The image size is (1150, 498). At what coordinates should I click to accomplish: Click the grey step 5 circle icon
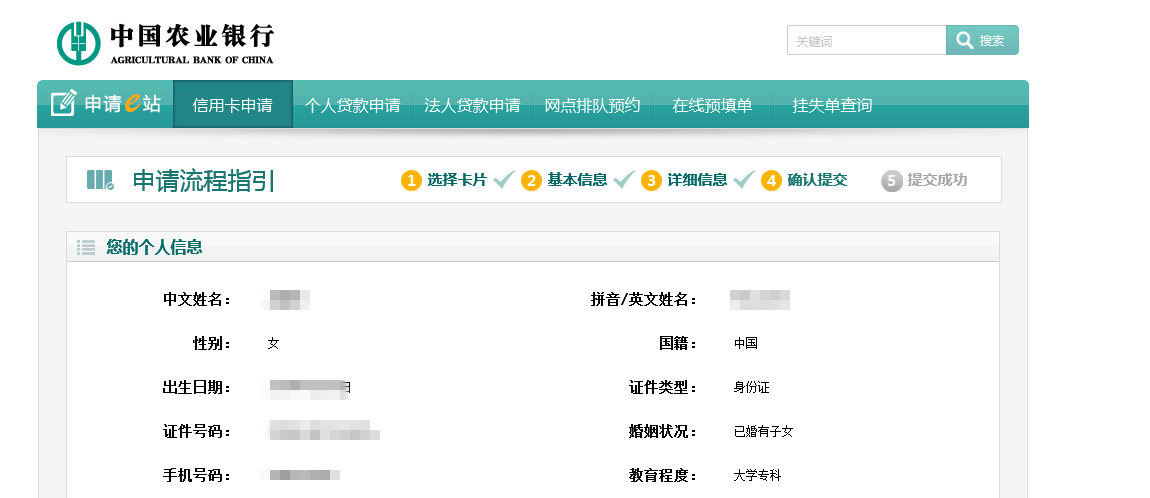click(892, 180)
